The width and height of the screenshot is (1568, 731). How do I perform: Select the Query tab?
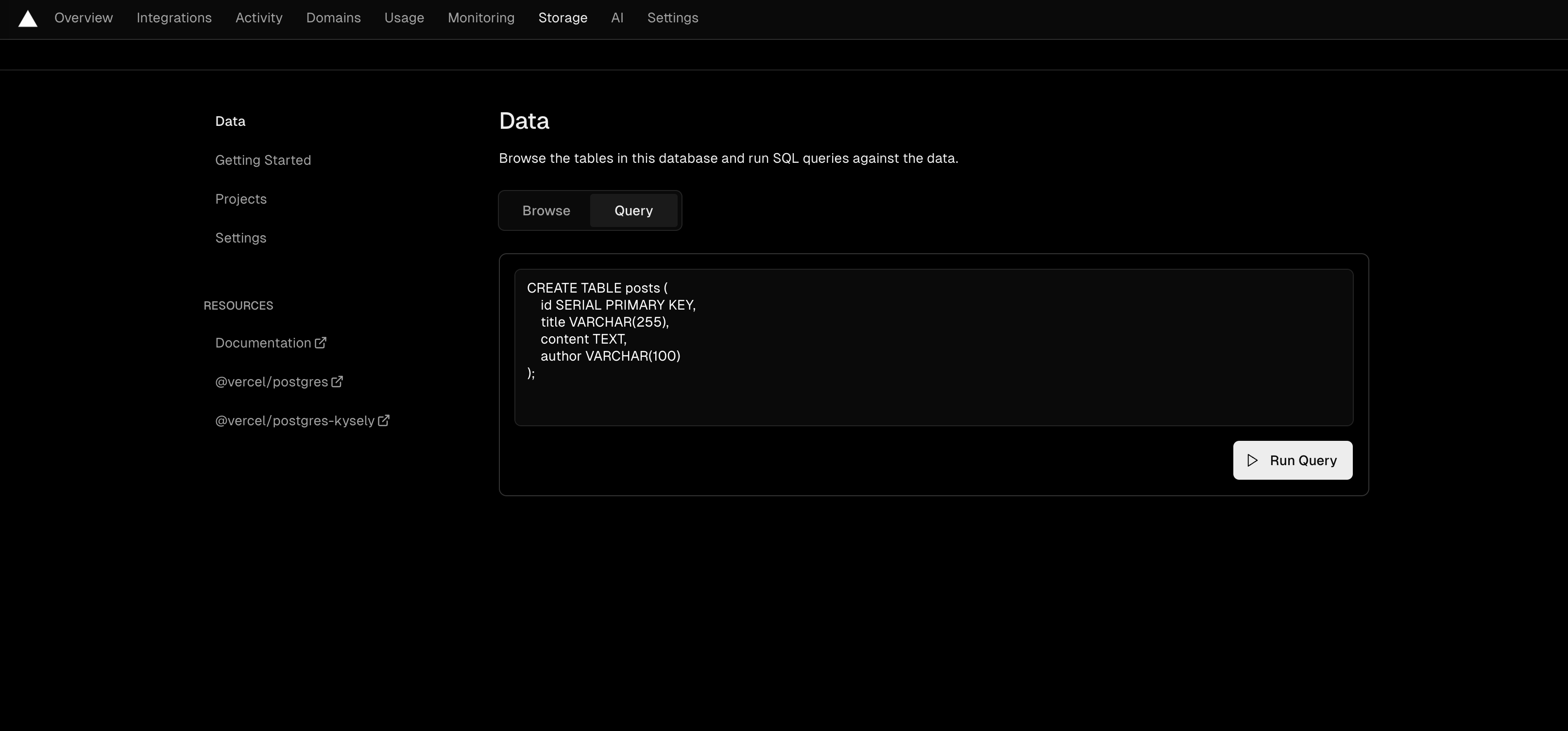tap(633, 211)
